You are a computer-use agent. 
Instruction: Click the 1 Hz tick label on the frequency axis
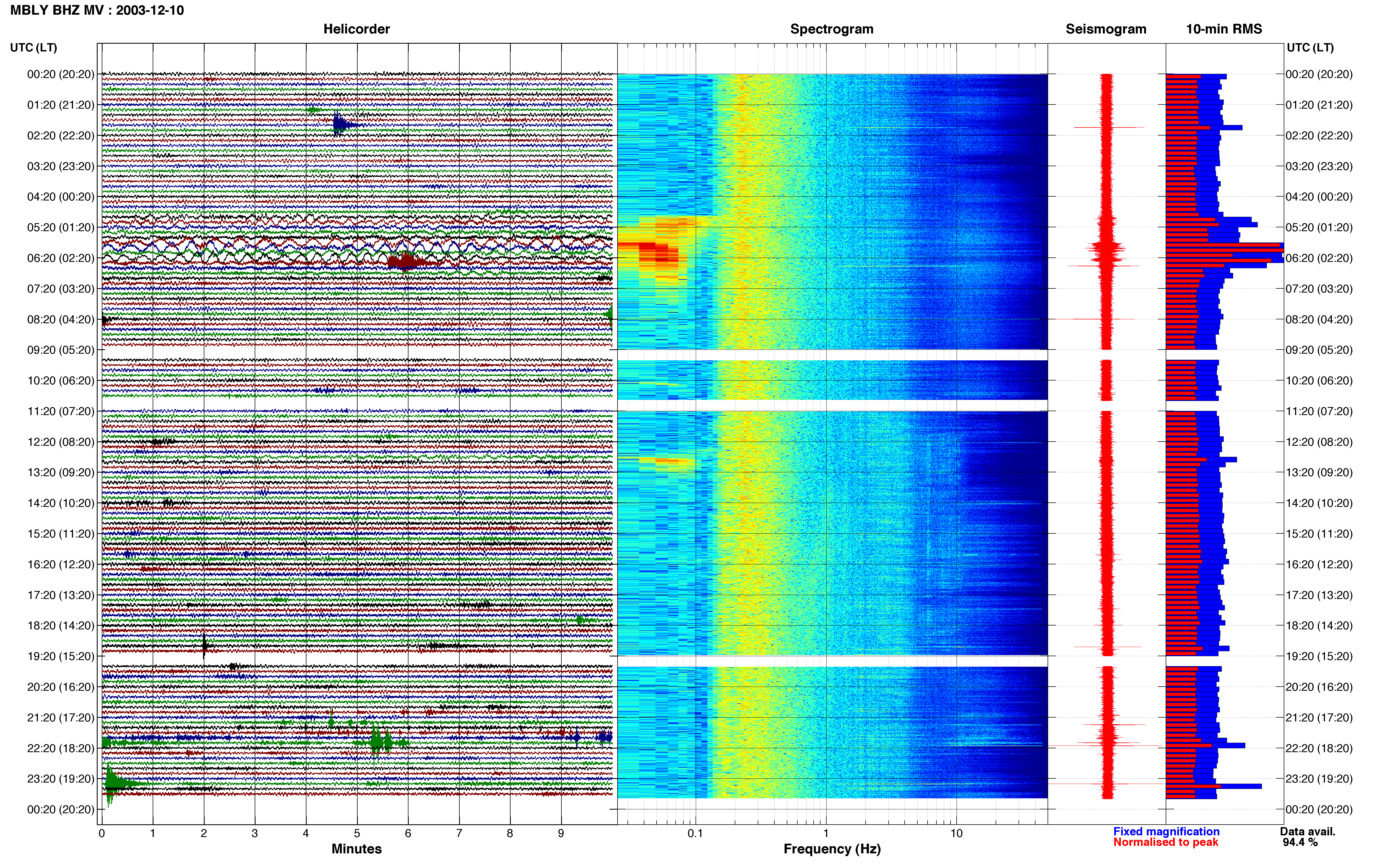[x=826, y=833]
